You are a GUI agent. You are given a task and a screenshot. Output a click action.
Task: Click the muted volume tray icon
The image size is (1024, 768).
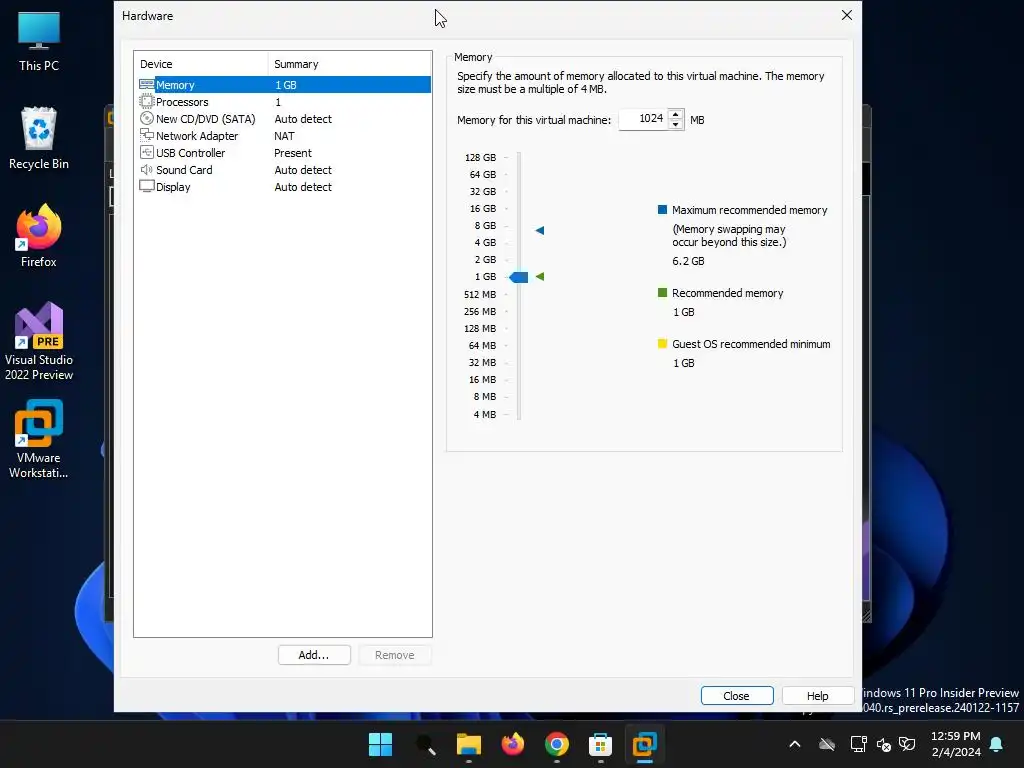(x=884, y=744)
